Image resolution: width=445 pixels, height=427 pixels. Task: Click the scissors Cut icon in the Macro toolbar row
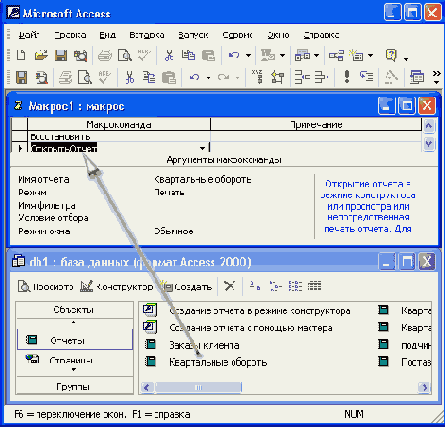pyautogui.click(x=130, y=77)
